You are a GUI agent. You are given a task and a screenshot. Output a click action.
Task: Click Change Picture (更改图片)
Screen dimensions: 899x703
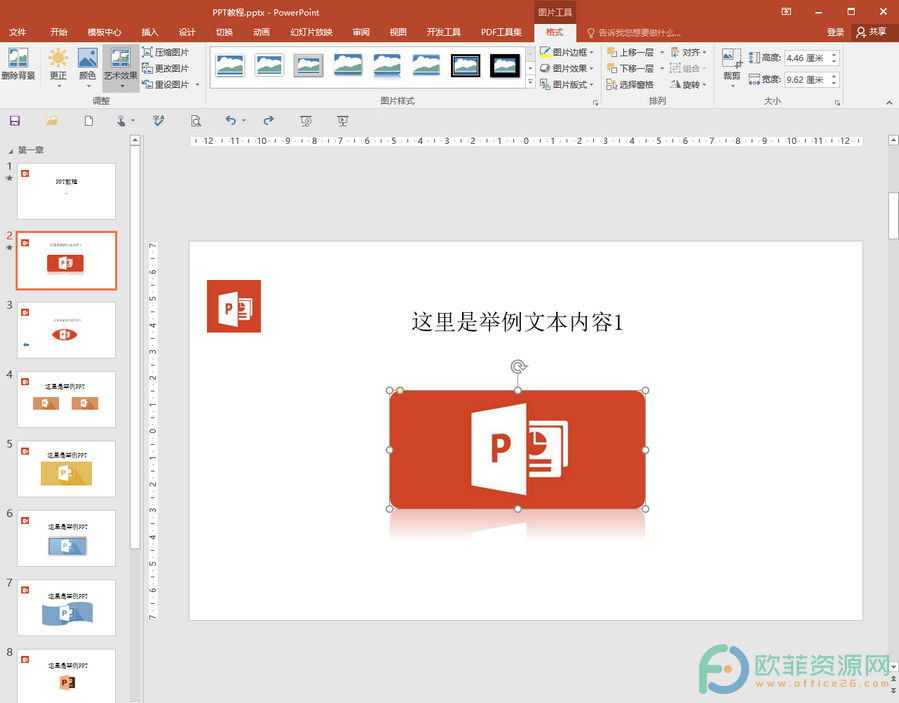(x=166, y=68)
